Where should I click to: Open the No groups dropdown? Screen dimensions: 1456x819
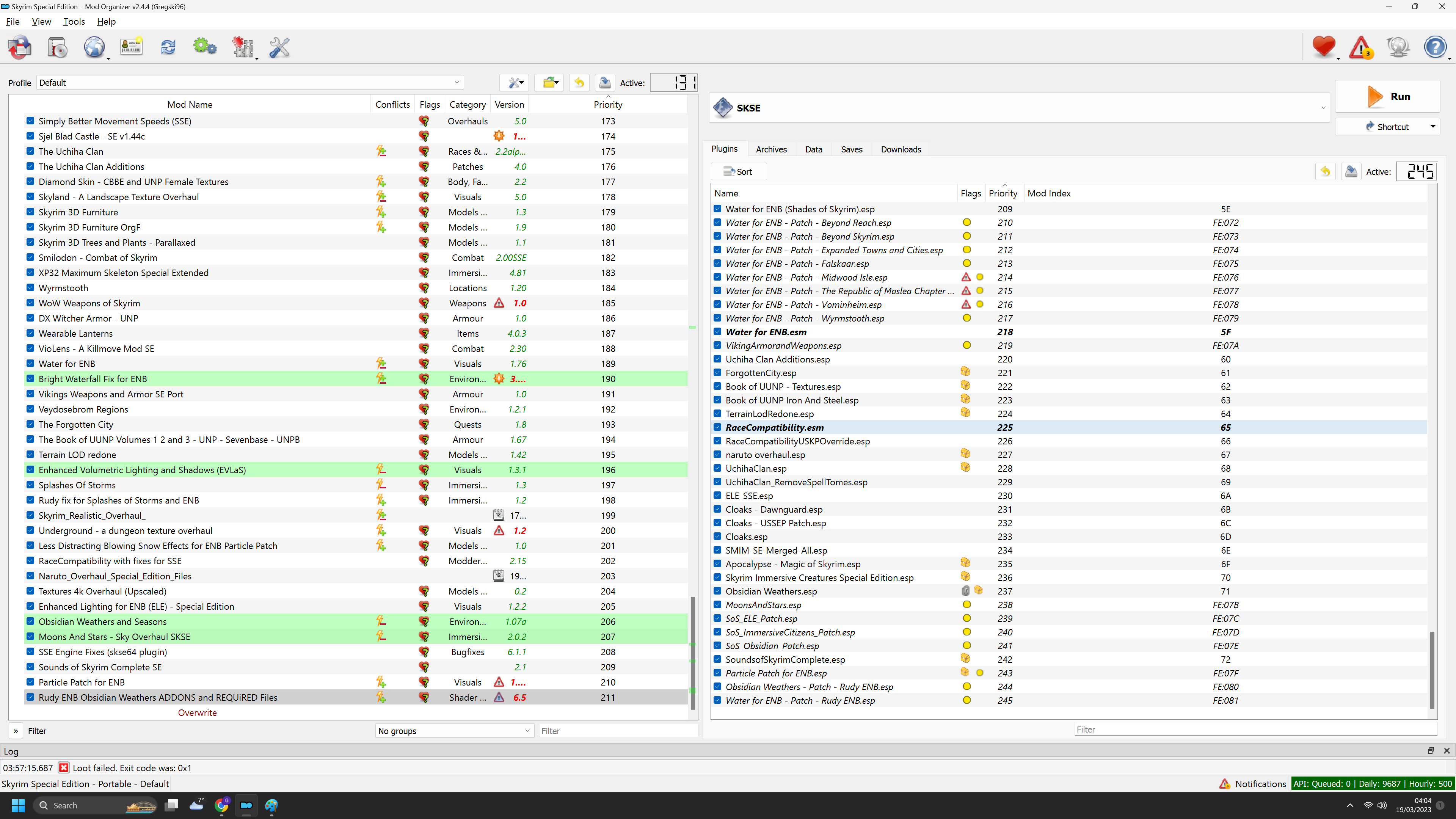[454, 731]
